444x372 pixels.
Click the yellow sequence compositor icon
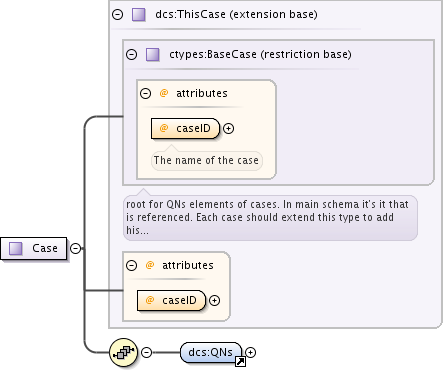(x=123, y=352)
